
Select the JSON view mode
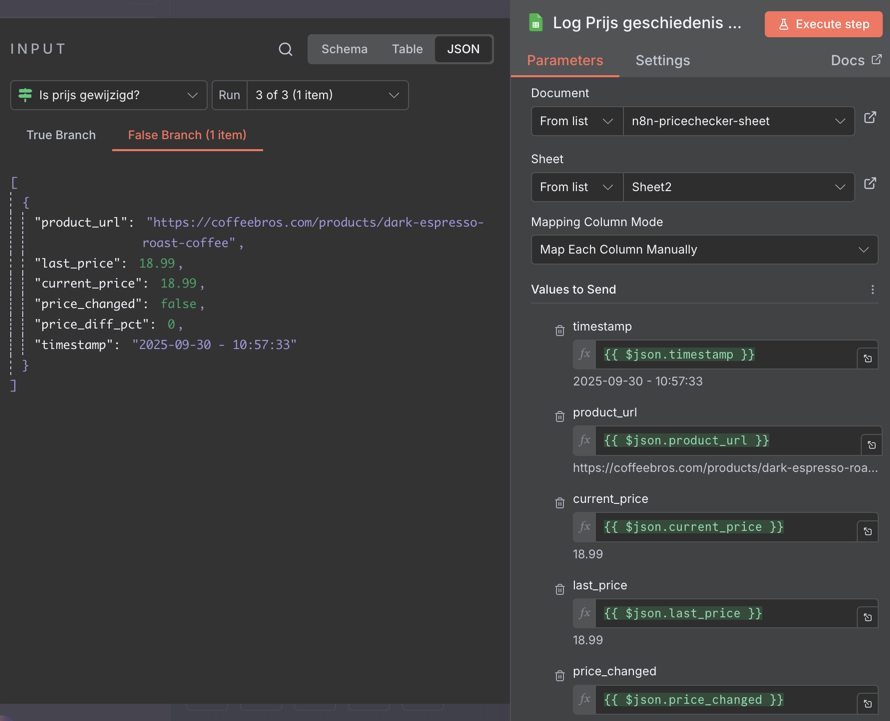(x=463, y=49)
